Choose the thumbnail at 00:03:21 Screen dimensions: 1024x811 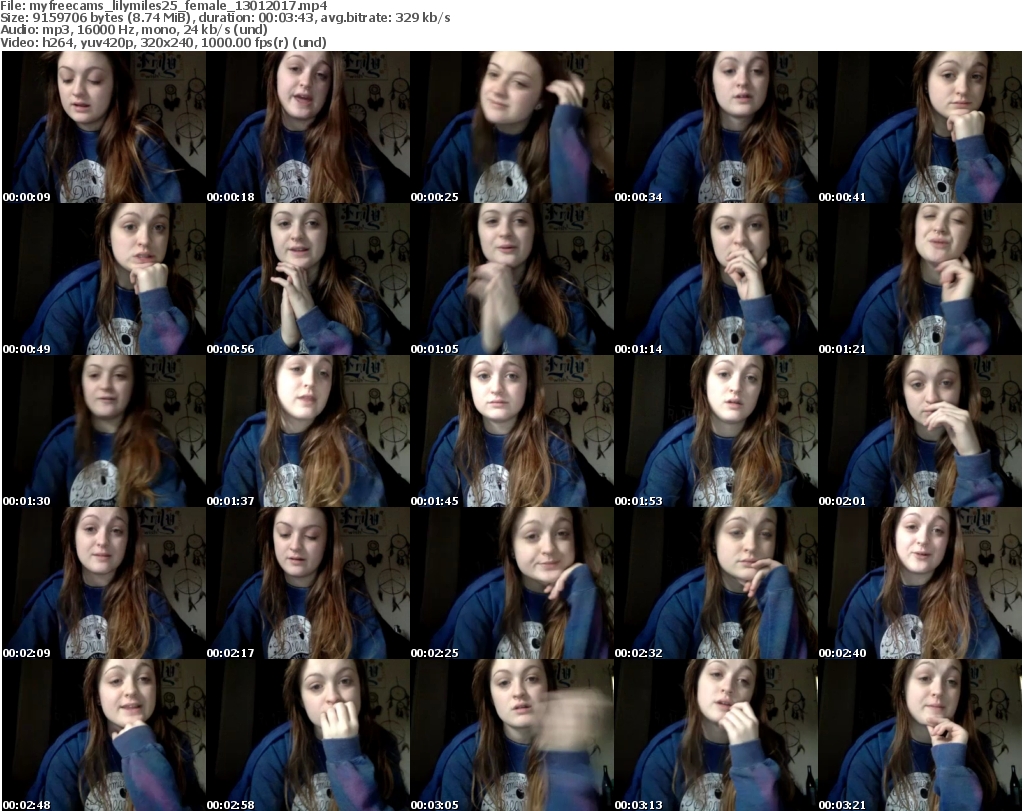point(920,735)
